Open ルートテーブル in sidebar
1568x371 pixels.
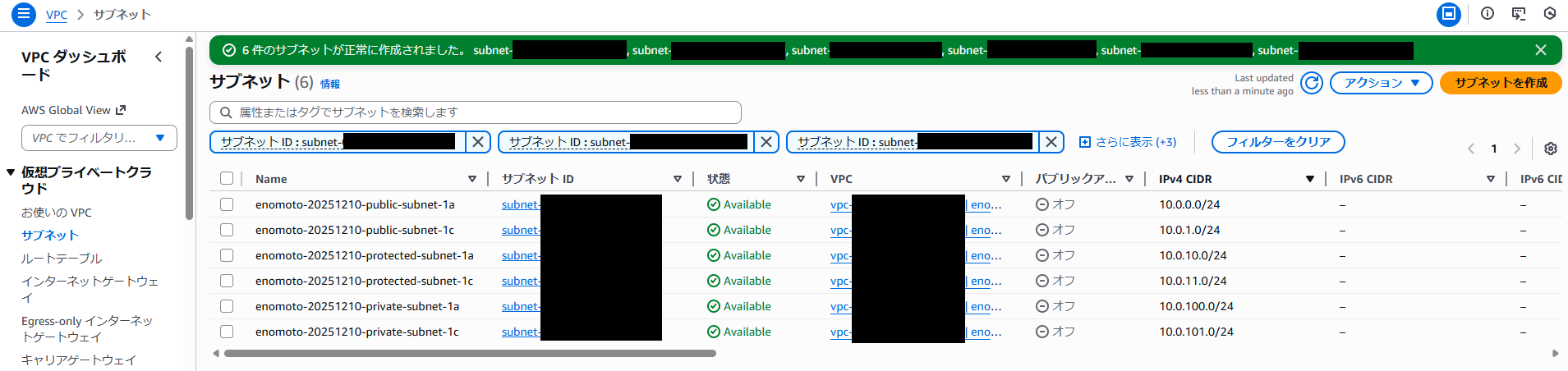click(x=62, y=259)
